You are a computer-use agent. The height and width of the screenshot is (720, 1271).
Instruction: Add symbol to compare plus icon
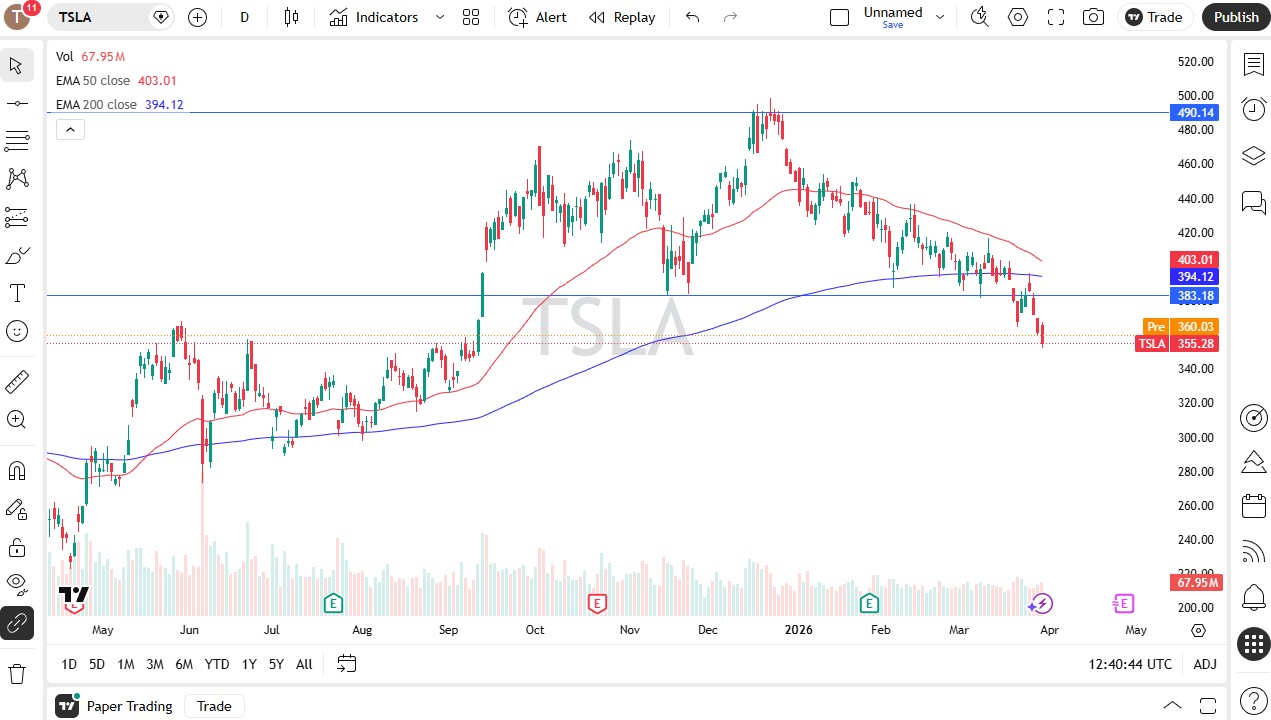point(197,17)
